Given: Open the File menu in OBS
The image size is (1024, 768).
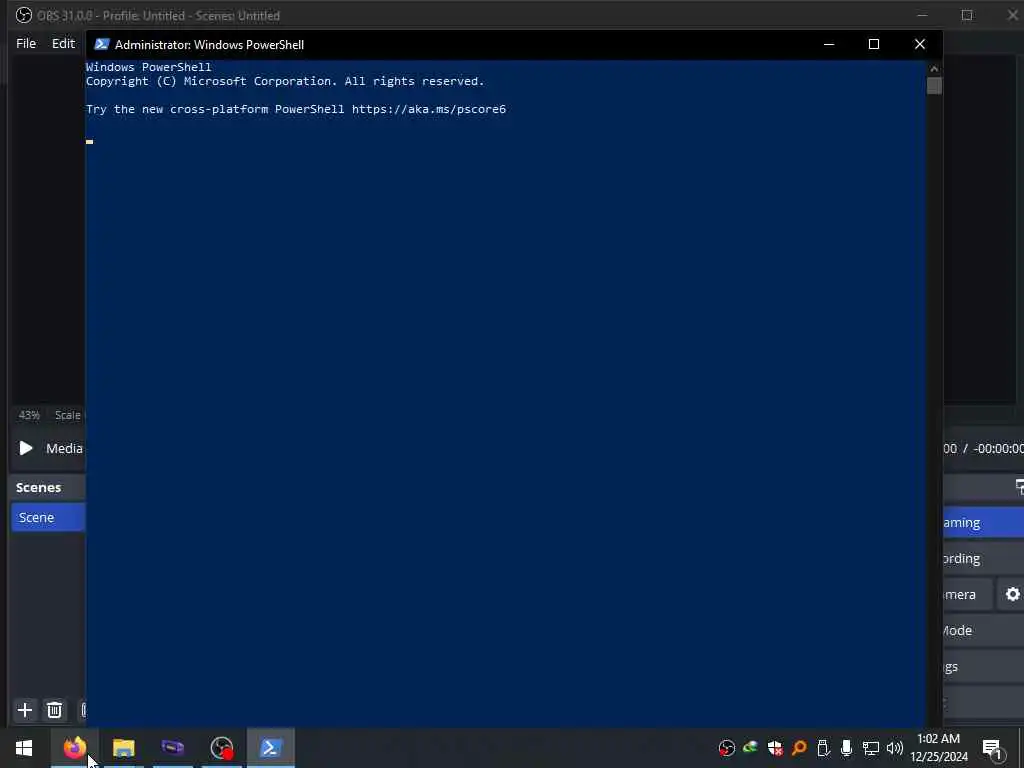Looking at the screenshot, I should [26, 43].
